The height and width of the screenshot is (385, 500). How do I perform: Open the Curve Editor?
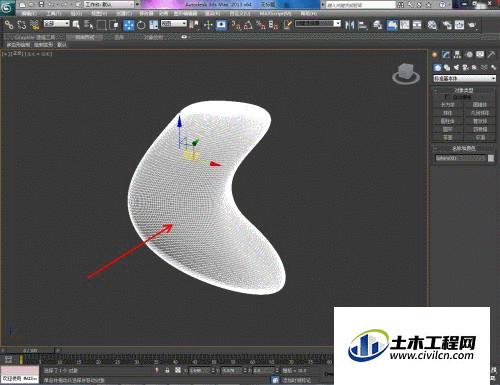[405, 25]
